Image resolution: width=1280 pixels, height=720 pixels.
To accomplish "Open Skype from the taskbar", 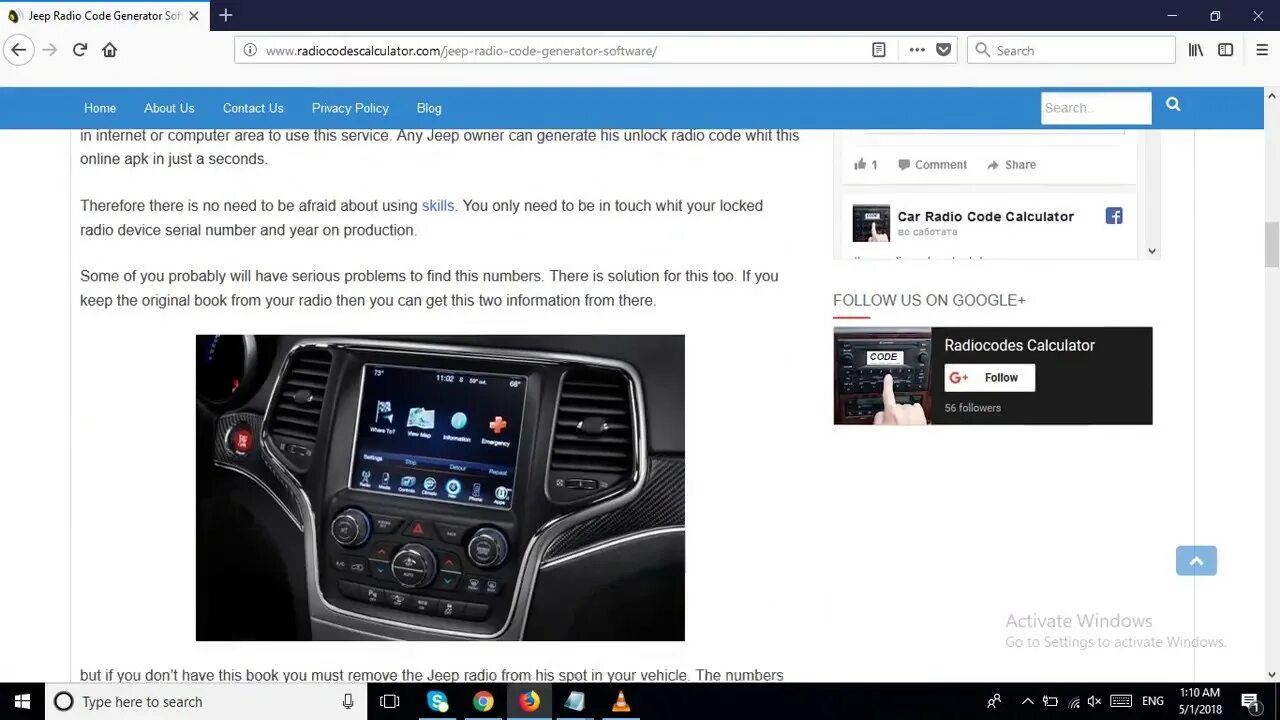I will pos(437,701).
